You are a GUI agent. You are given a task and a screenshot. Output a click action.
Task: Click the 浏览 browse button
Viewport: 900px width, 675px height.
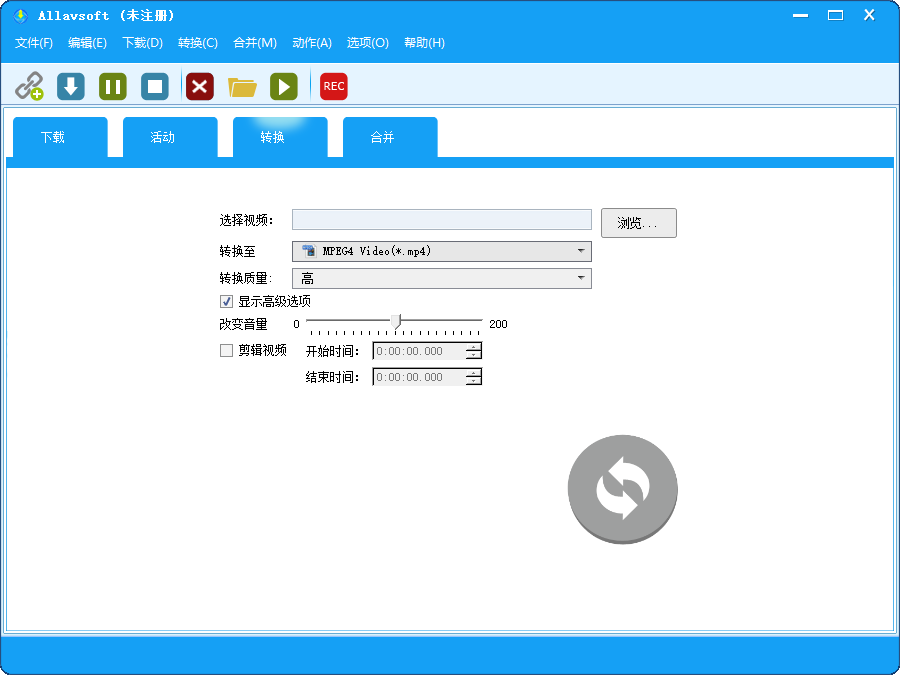638,222
